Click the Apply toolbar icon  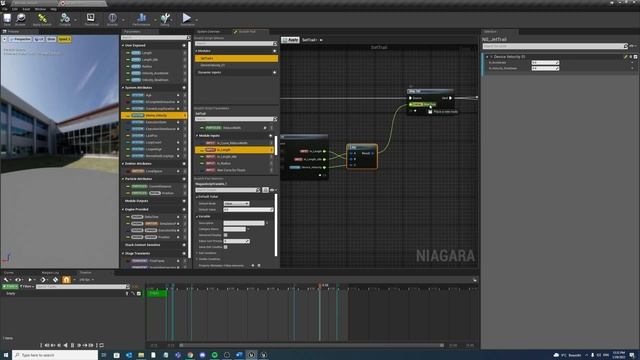pos(42,19)
